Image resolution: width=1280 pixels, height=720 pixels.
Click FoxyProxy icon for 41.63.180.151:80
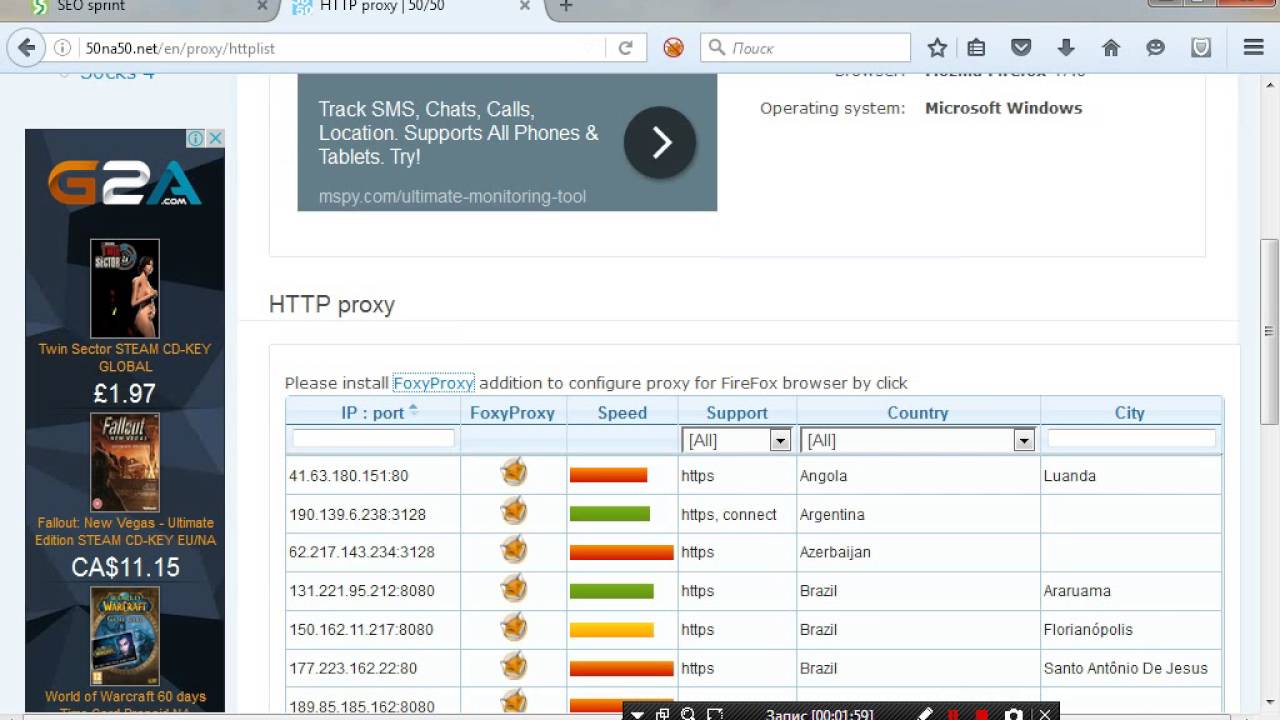click(x=514, y=472)
